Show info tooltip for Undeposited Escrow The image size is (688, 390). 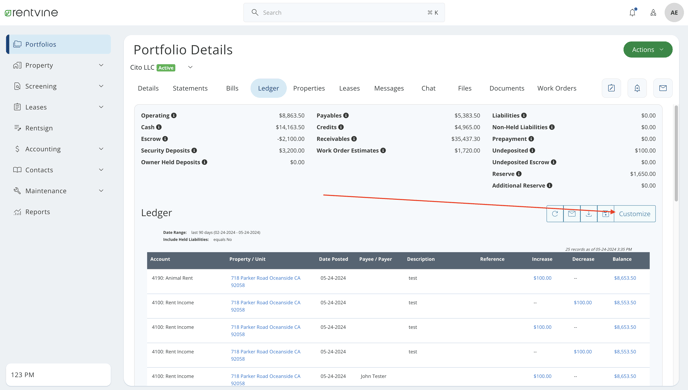[554, 162]
